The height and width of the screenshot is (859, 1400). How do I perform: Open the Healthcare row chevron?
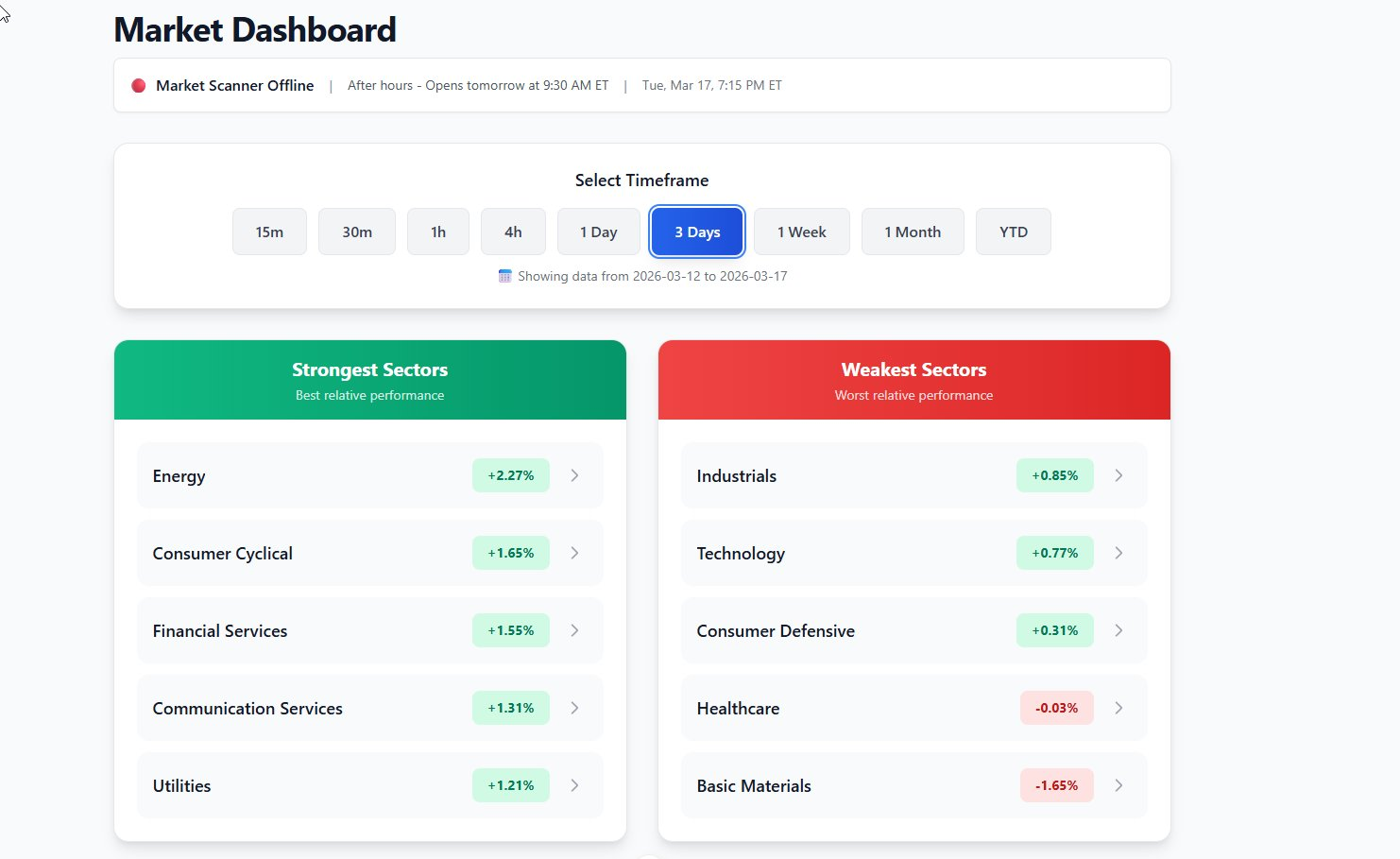pos(1118,708)
